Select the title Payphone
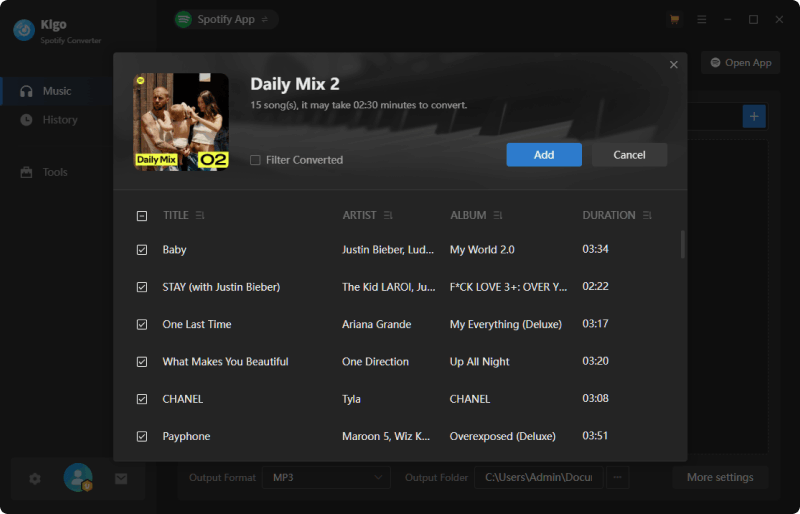Image resolution: width=800 pixels, height=514 pixels. pos(186,436)
